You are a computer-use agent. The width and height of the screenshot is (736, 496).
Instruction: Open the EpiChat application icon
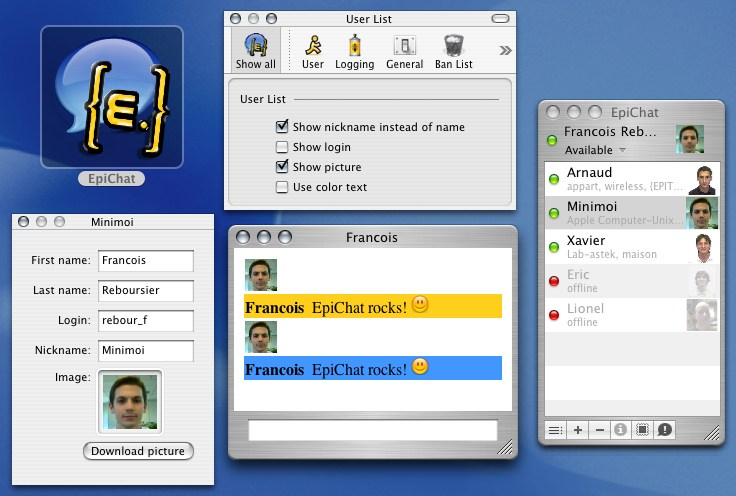112,97
